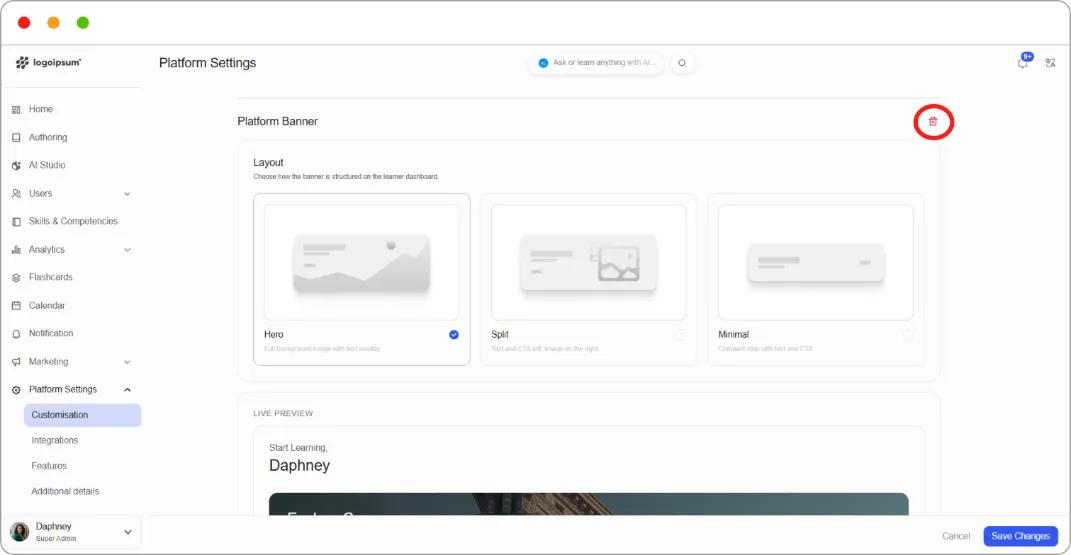Click the Start Learning greeting text

tap(298, 448)
